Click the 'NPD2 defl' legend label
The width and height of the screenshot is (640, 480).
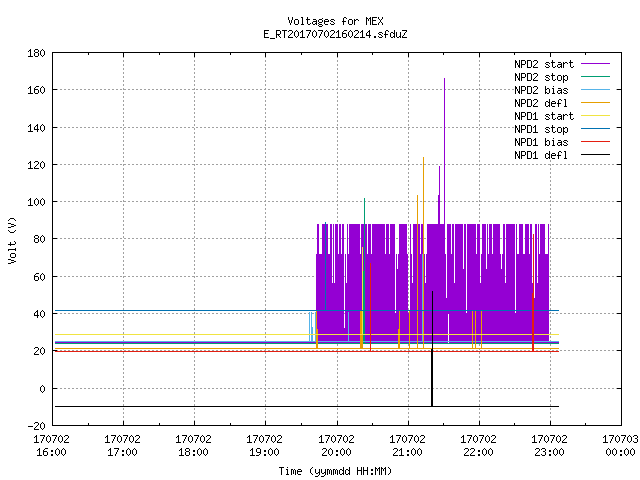pos(541,103)
